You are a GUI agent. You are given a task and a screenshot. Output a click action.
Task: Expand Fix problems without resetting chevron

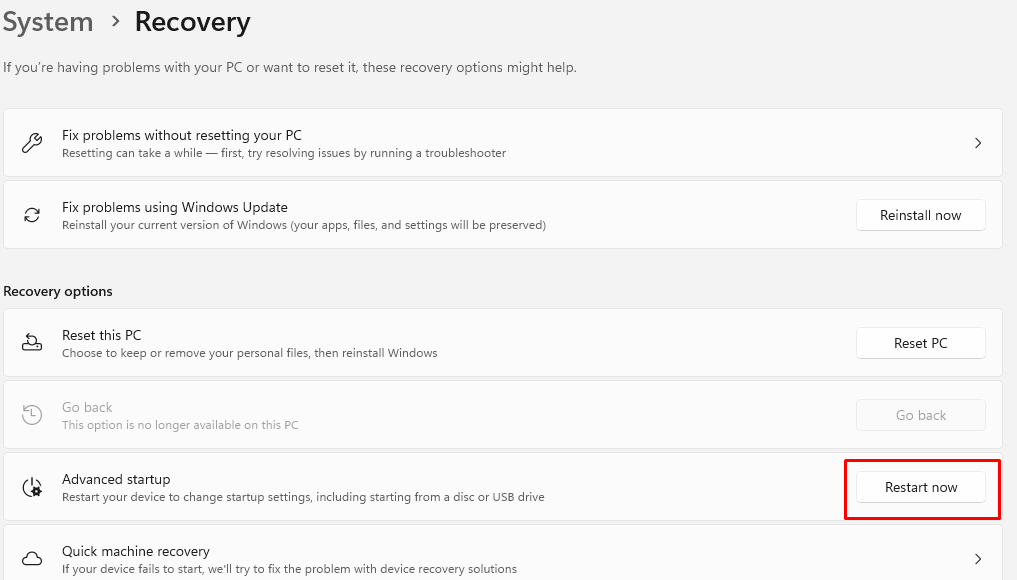pyautogui.click(x=978, y=143)
